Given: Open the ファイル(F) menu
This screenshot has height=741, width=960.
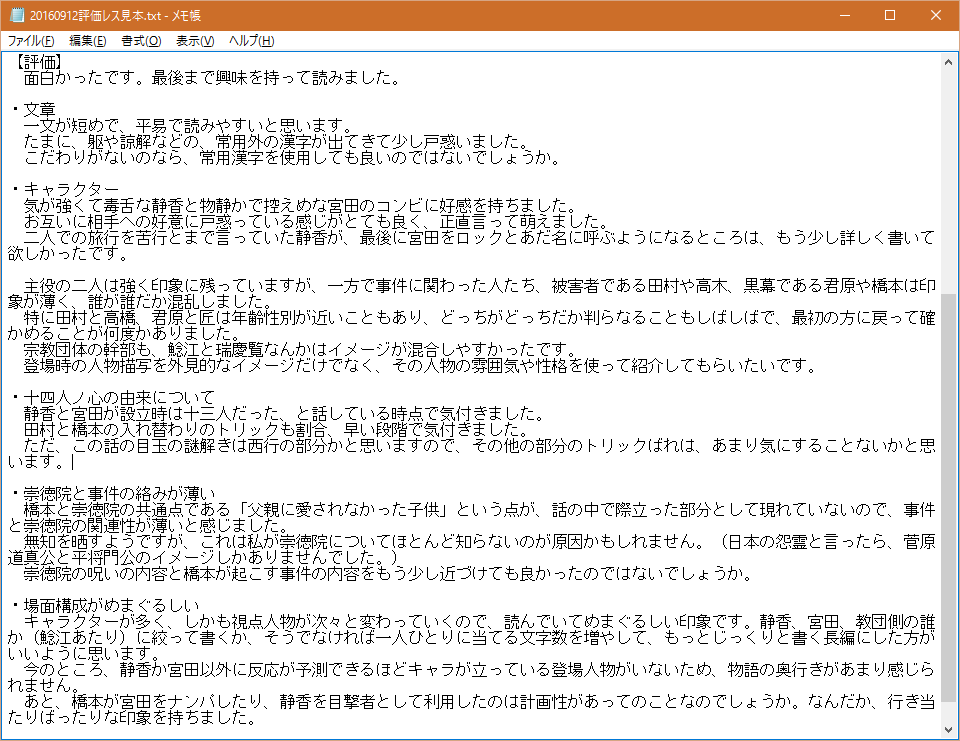Looking at the screenshot, I should pos(31,41).
